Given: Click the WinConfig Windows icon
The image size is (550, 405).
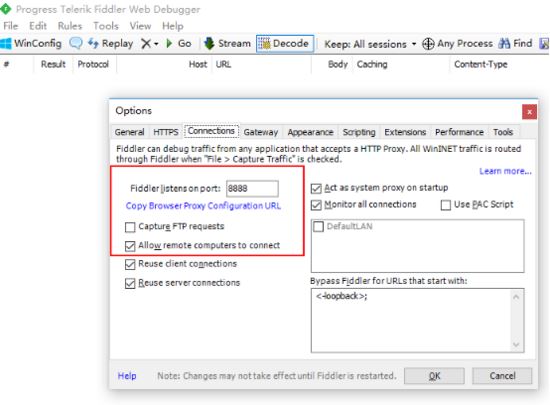Looking at the screenshot, I should [x=6, y=43].
